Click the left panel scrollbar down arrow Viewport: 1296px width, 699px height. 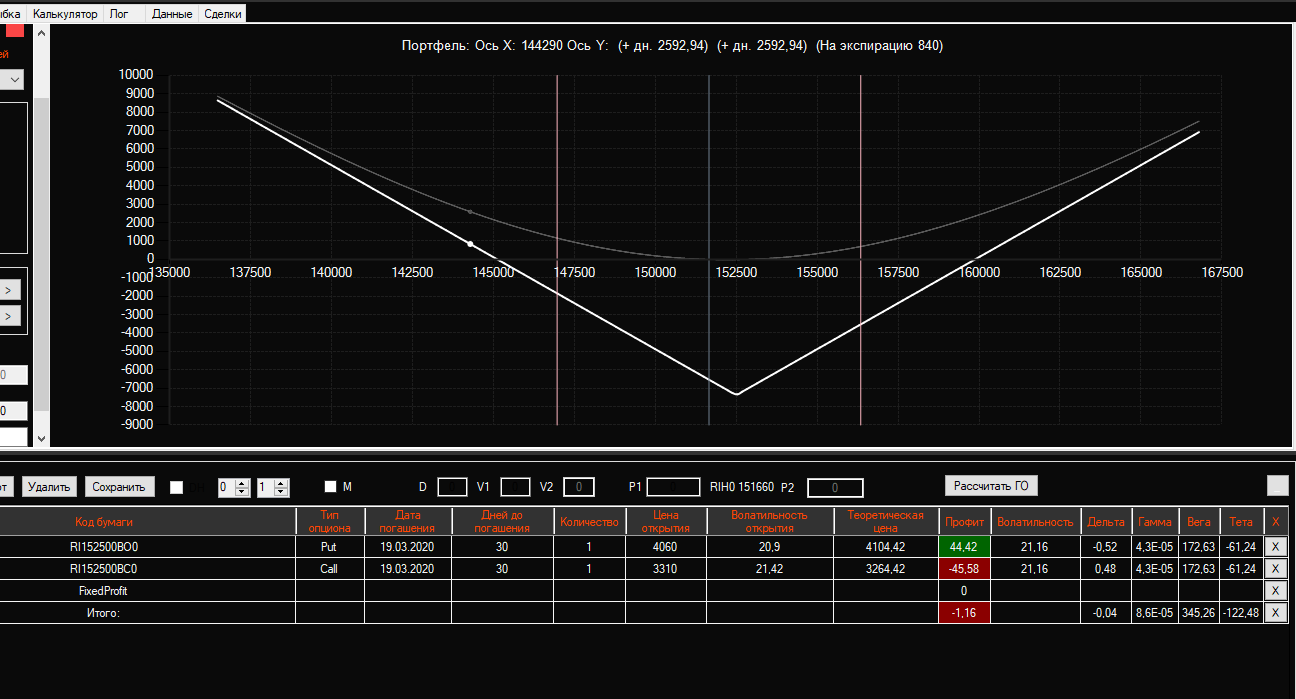(x=41, y=438)
